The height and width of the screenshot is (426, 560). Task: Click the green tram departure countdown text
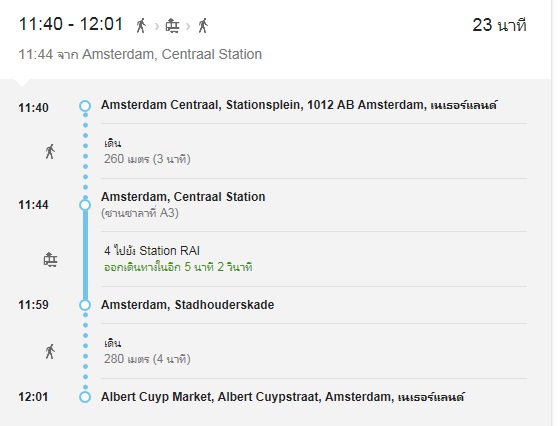178,267
